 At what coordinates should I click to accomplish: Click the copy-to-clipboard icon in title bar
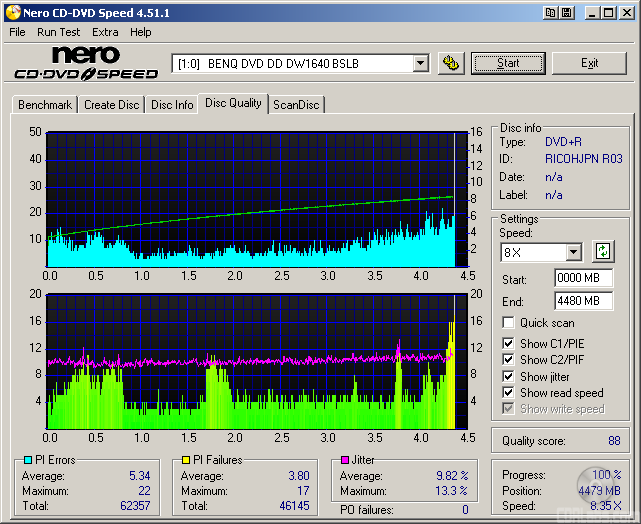coord(551,12)
